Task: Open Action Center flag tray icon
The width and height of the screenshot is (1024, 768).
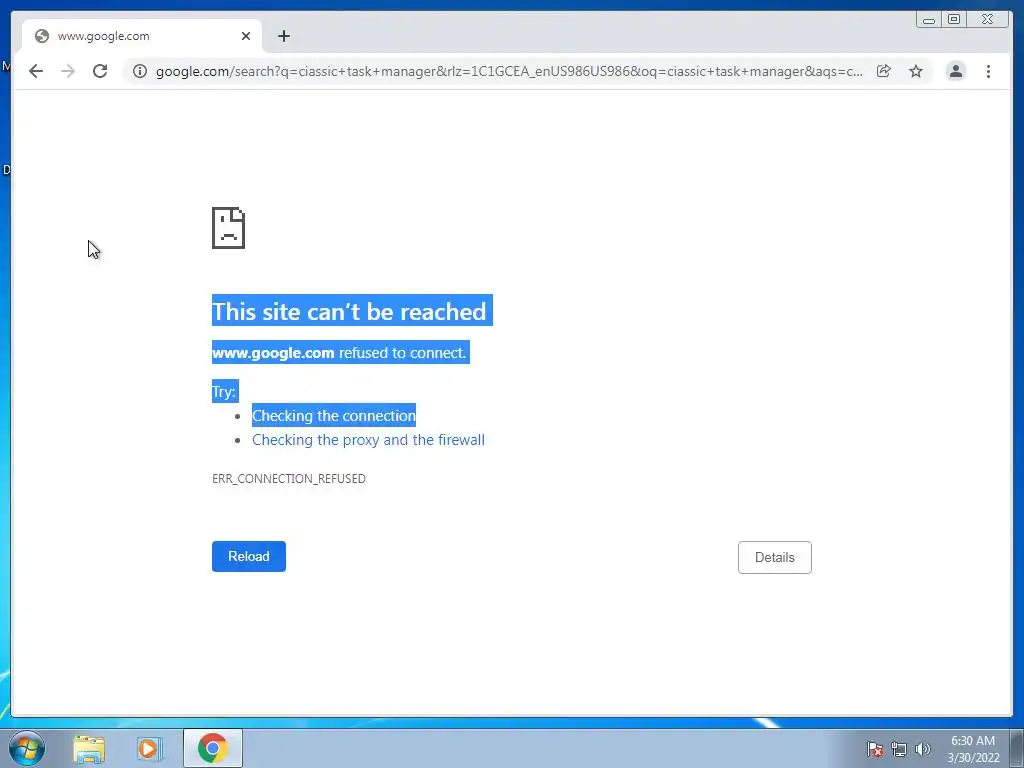Action: tap(875, 749)
